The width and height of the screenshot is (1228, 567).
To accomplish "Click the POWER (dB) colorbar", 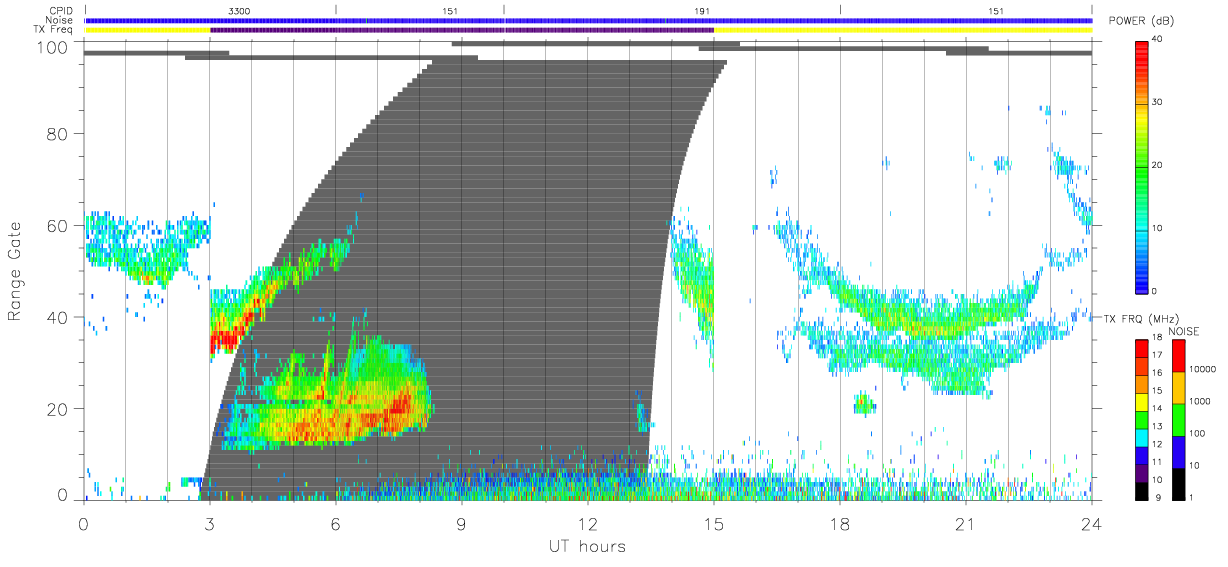I will pyautogui.click(x=1143, y=166).
